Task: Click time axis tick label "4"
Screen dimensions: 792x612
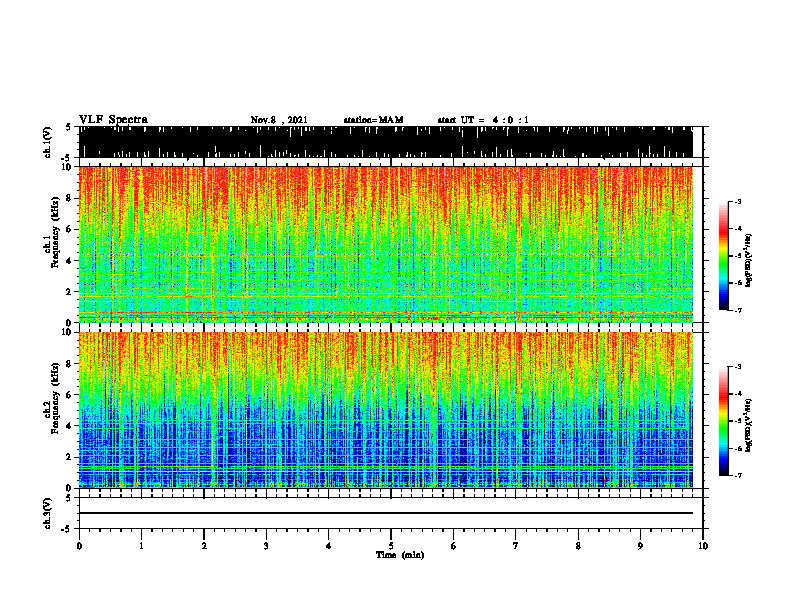Action: point(329,546)
